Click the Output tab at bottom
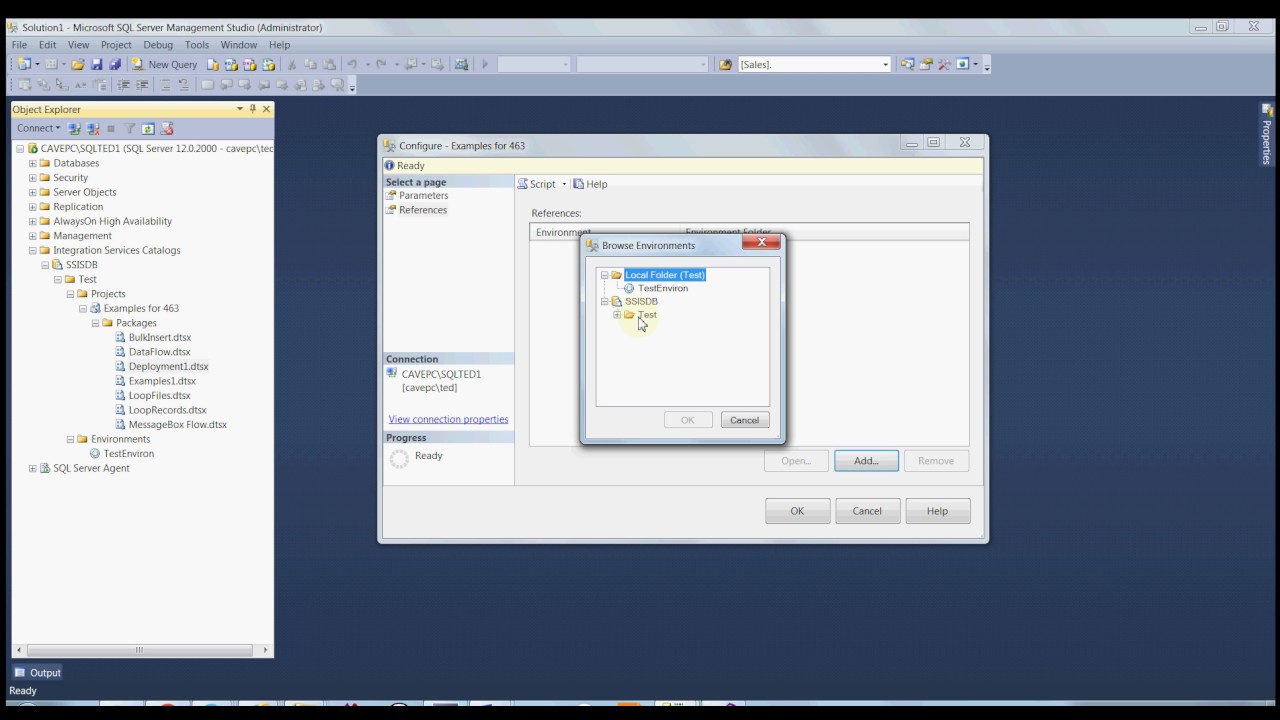Viewport: 1280px width, 720px height. [x=37, y=673]
